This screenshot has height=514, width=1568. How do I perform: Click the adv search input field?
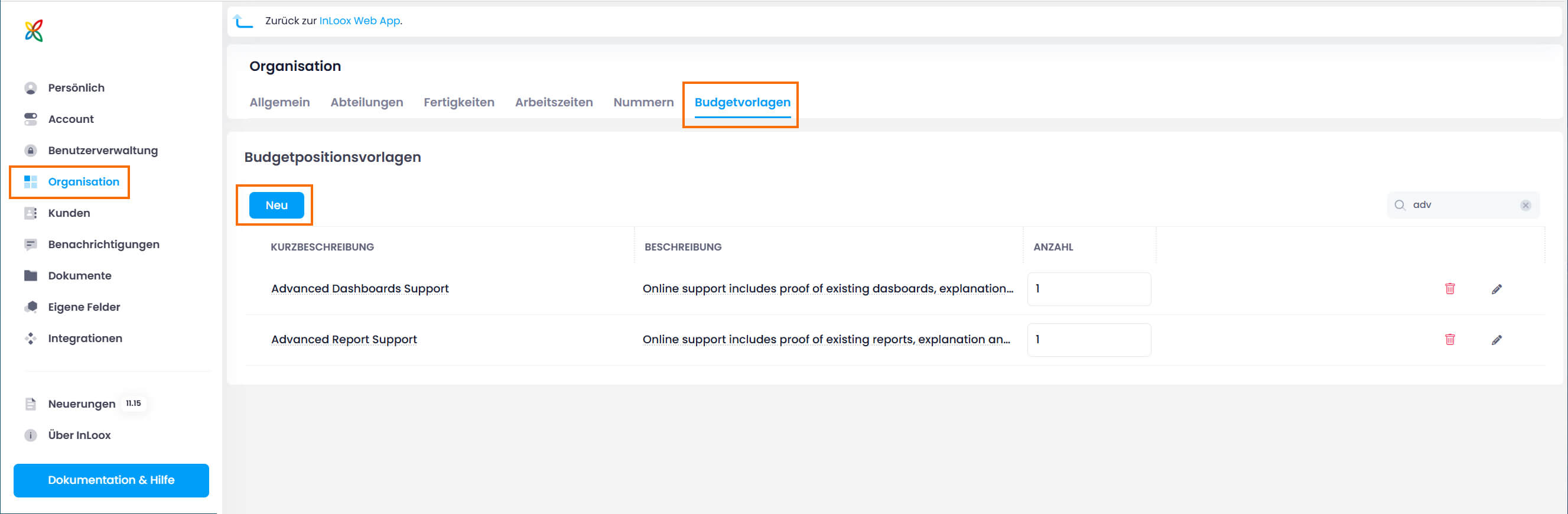coord(1461,205)
